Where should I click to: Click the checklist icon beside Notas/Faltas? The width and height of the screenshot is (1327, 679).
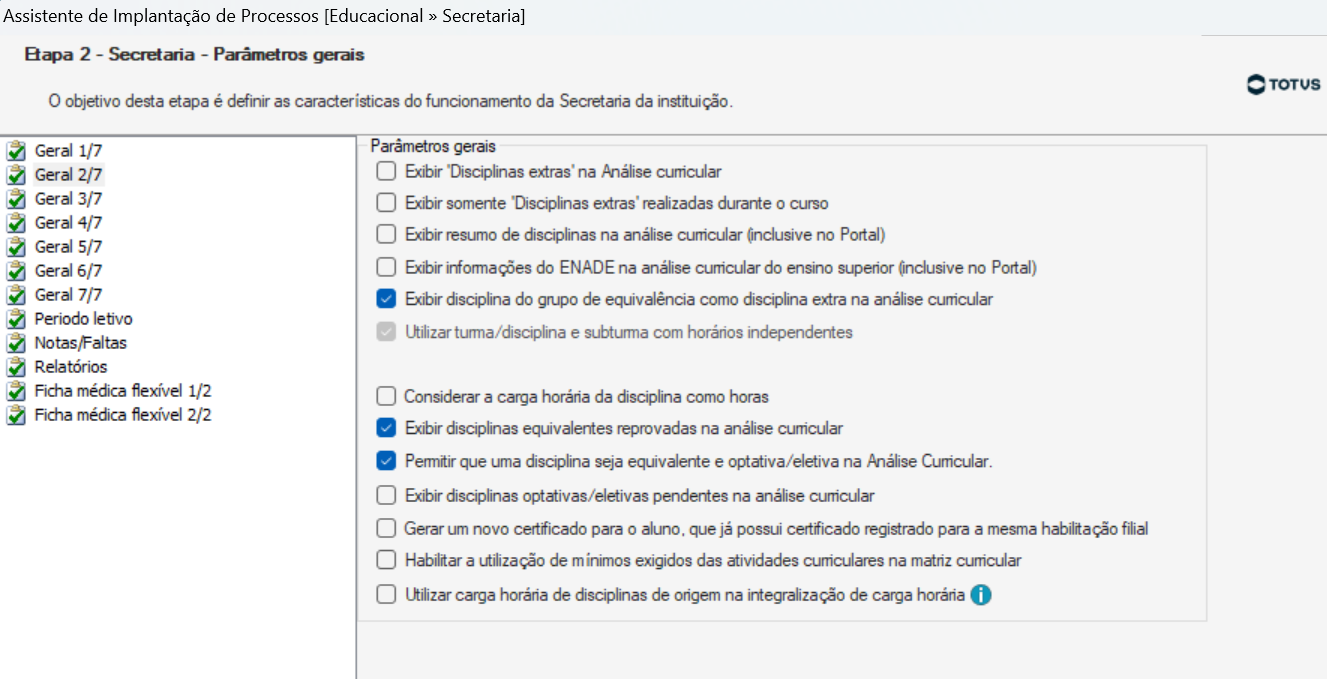[x=16, y=343]
